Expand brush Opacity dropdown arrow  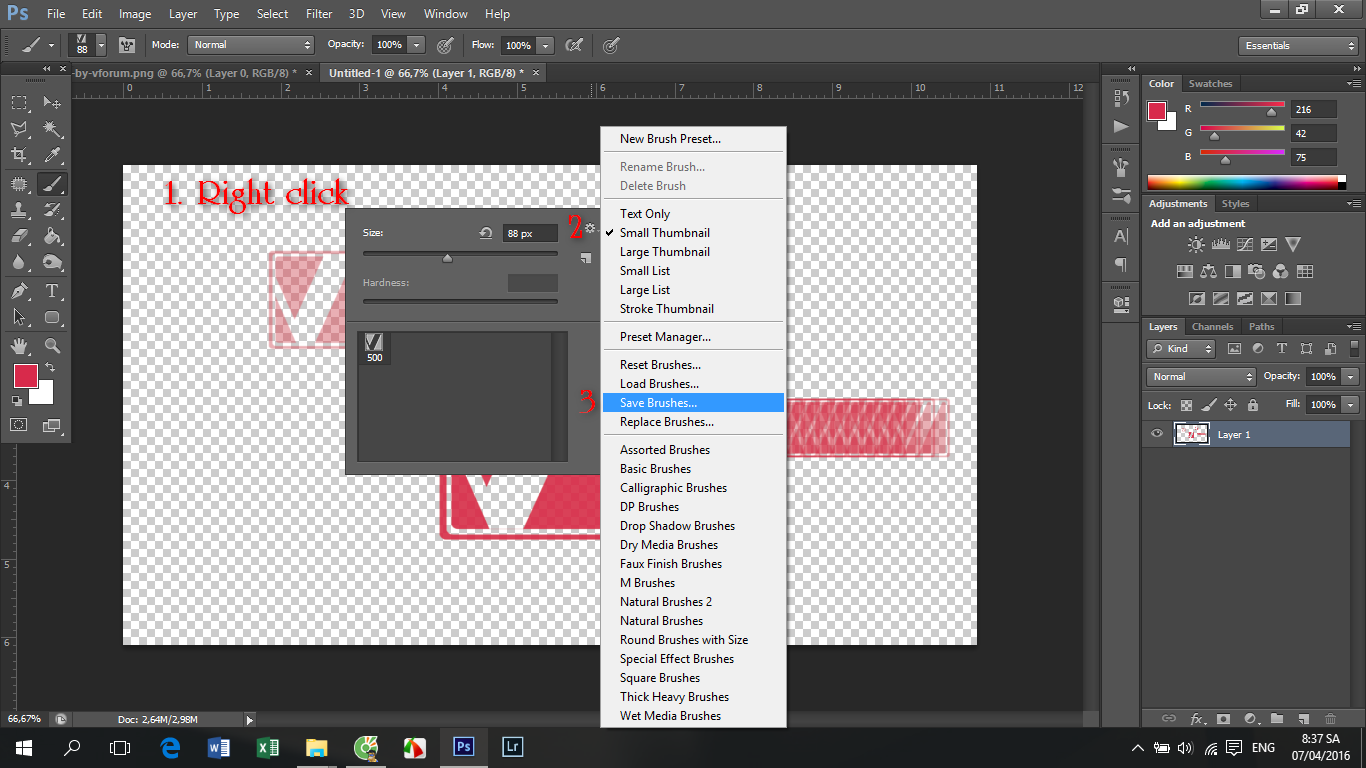coord(416,45)
